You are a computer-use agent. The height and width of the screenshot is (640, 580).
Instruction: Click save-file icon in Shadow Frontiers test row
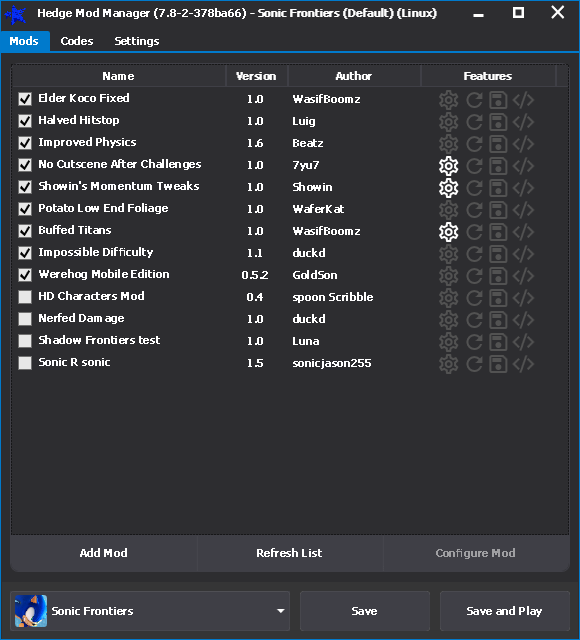pos(498,342)
